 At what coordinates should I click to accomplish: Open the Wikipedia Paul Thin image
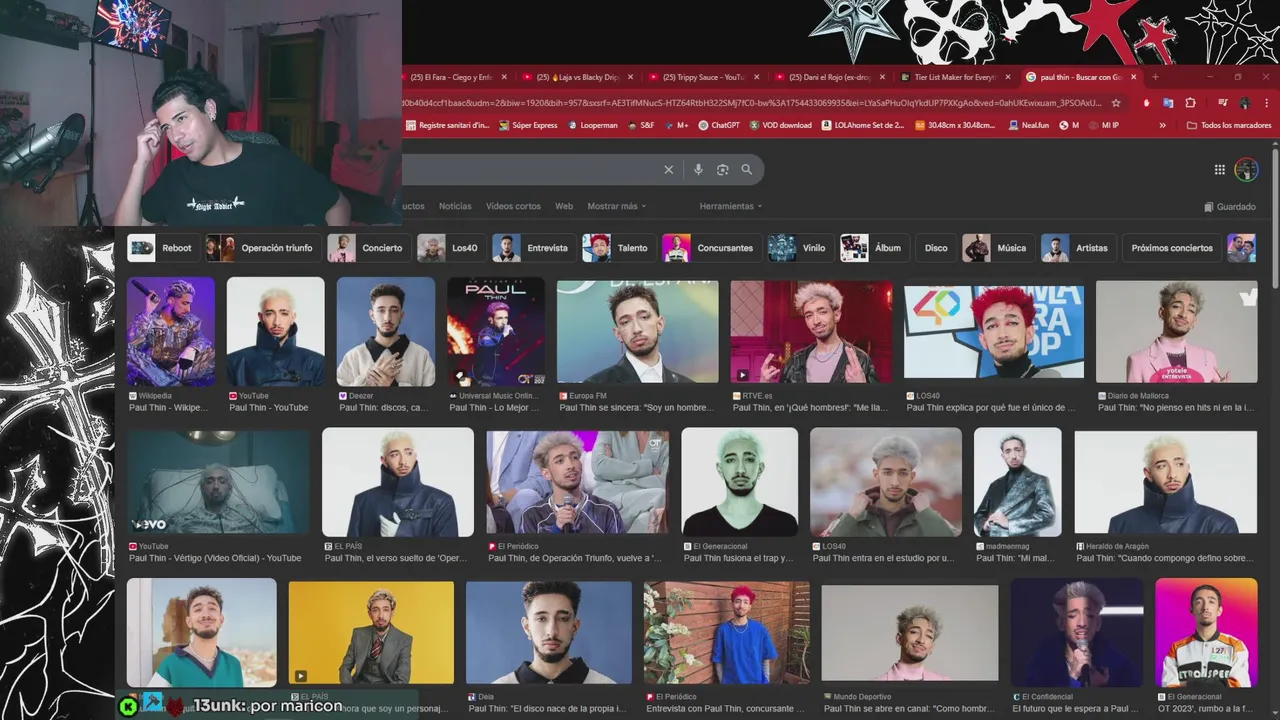pyautogui.click(x=171, y=332)
